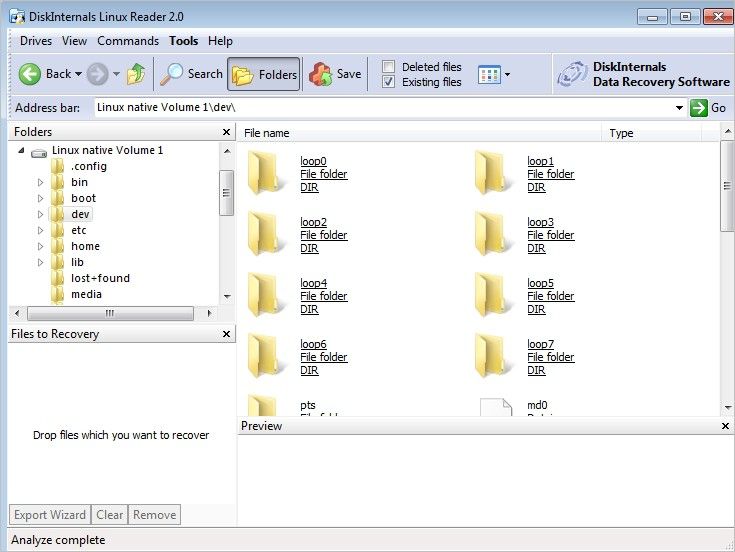Open the Commands menu
The image size is (735, 552).
pyautogui.click(x=128, y=41)
